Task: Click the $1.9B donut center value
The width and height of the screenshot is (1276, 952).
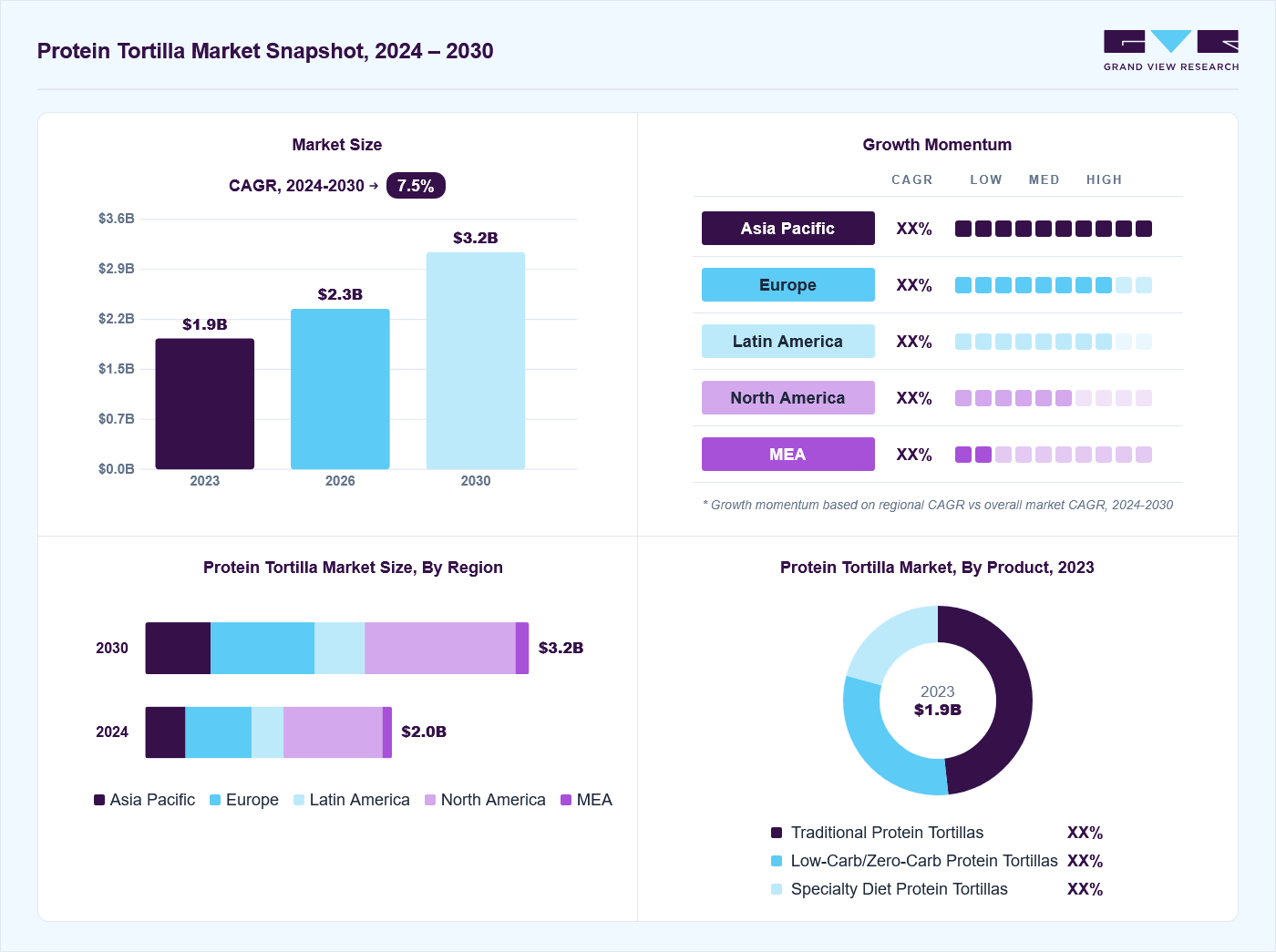Action: tap(938, 710)
